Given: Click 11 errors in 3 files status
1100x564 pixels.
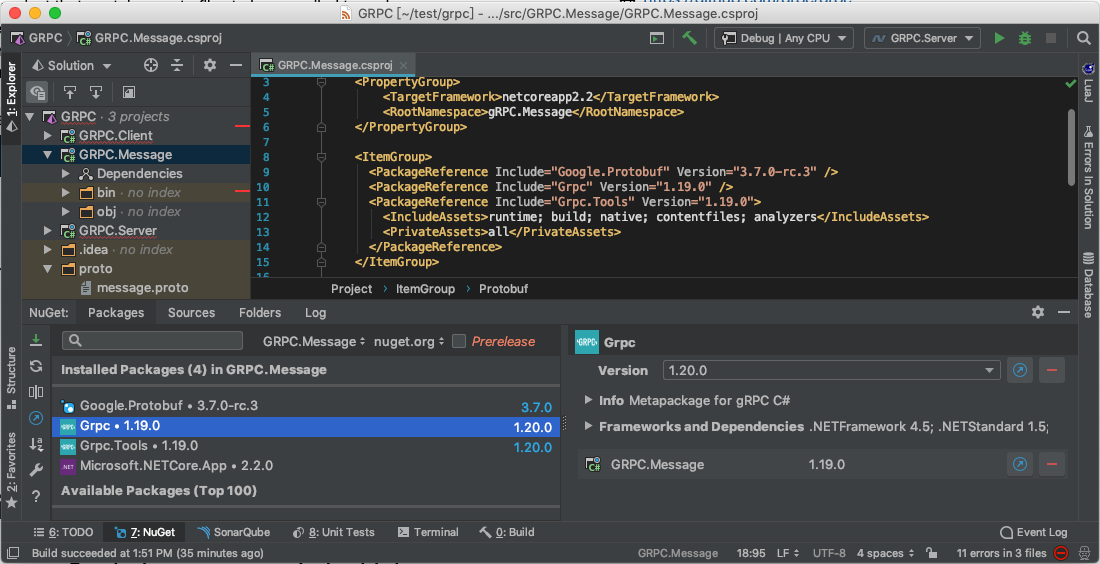Looking at the screenshot, I should pyautogui.click(x=1001, y=552).
